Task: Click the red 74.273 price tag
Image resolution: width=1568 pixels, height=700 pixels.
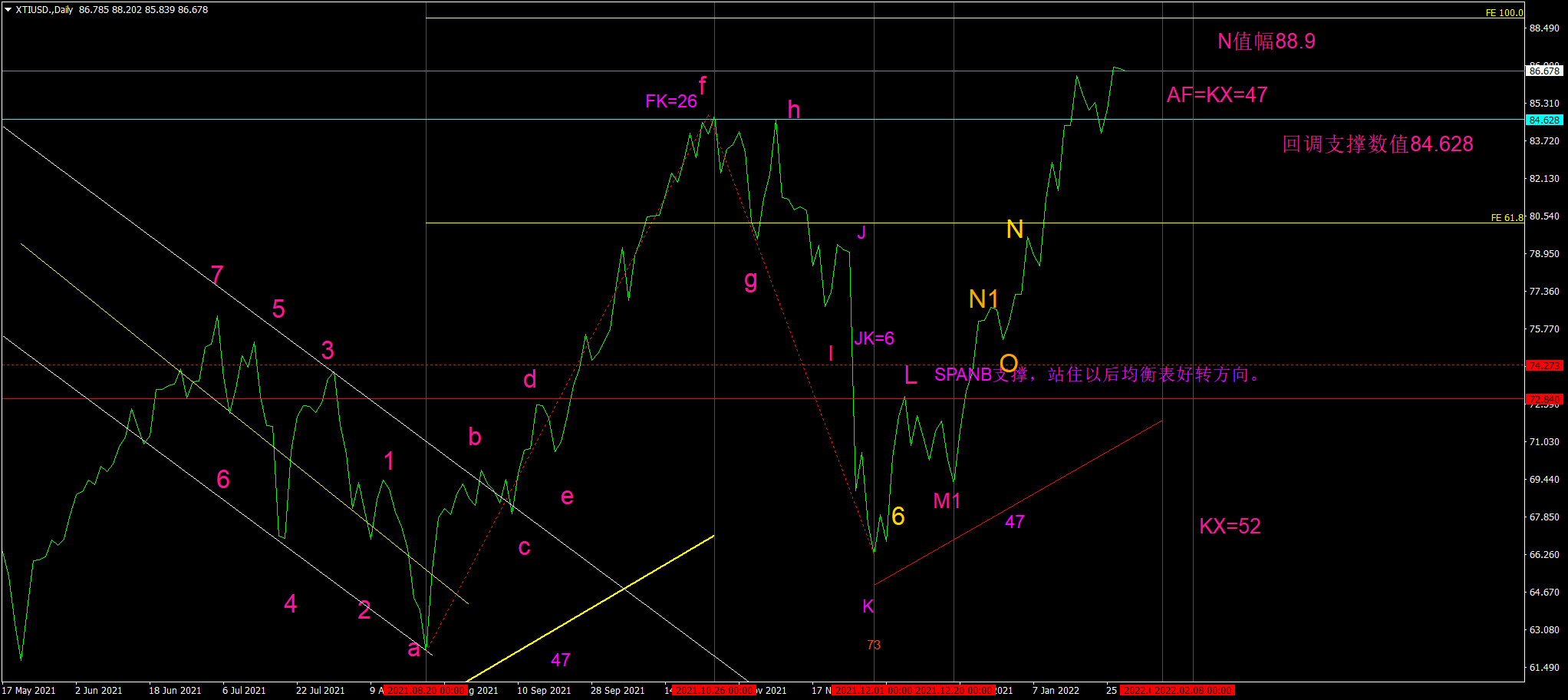Action: [x=1544, y=366]
